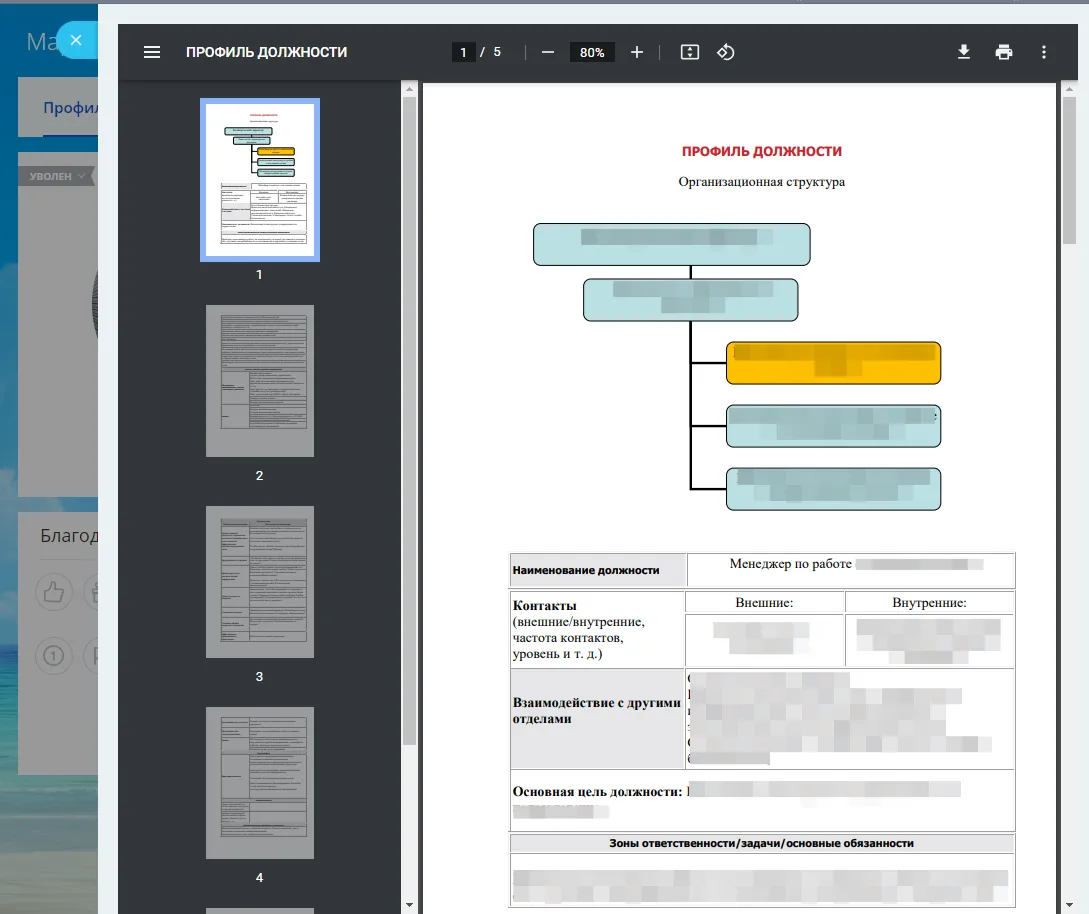
Task: Switch to the Профиль tab
Action: pyautogui.click(x=70, y=108)
